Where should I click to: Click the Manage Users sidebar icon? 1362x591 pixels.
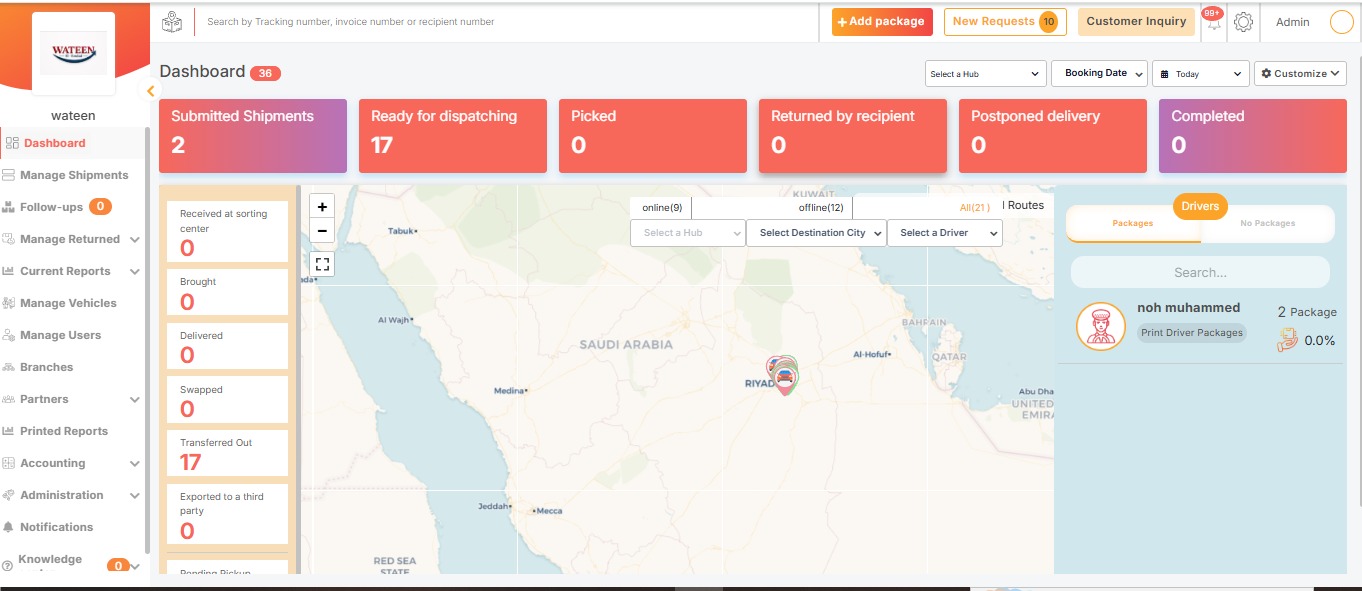[10, 335]
